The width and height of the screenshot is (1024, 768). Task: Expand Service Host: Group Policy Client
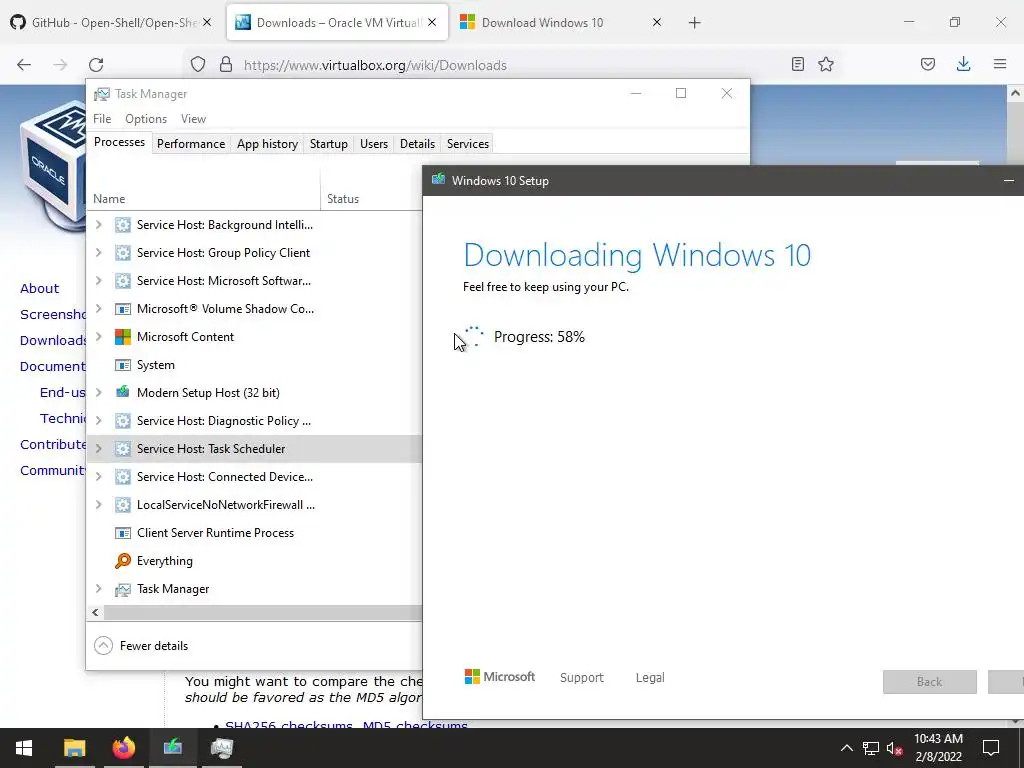click(99, 253)
